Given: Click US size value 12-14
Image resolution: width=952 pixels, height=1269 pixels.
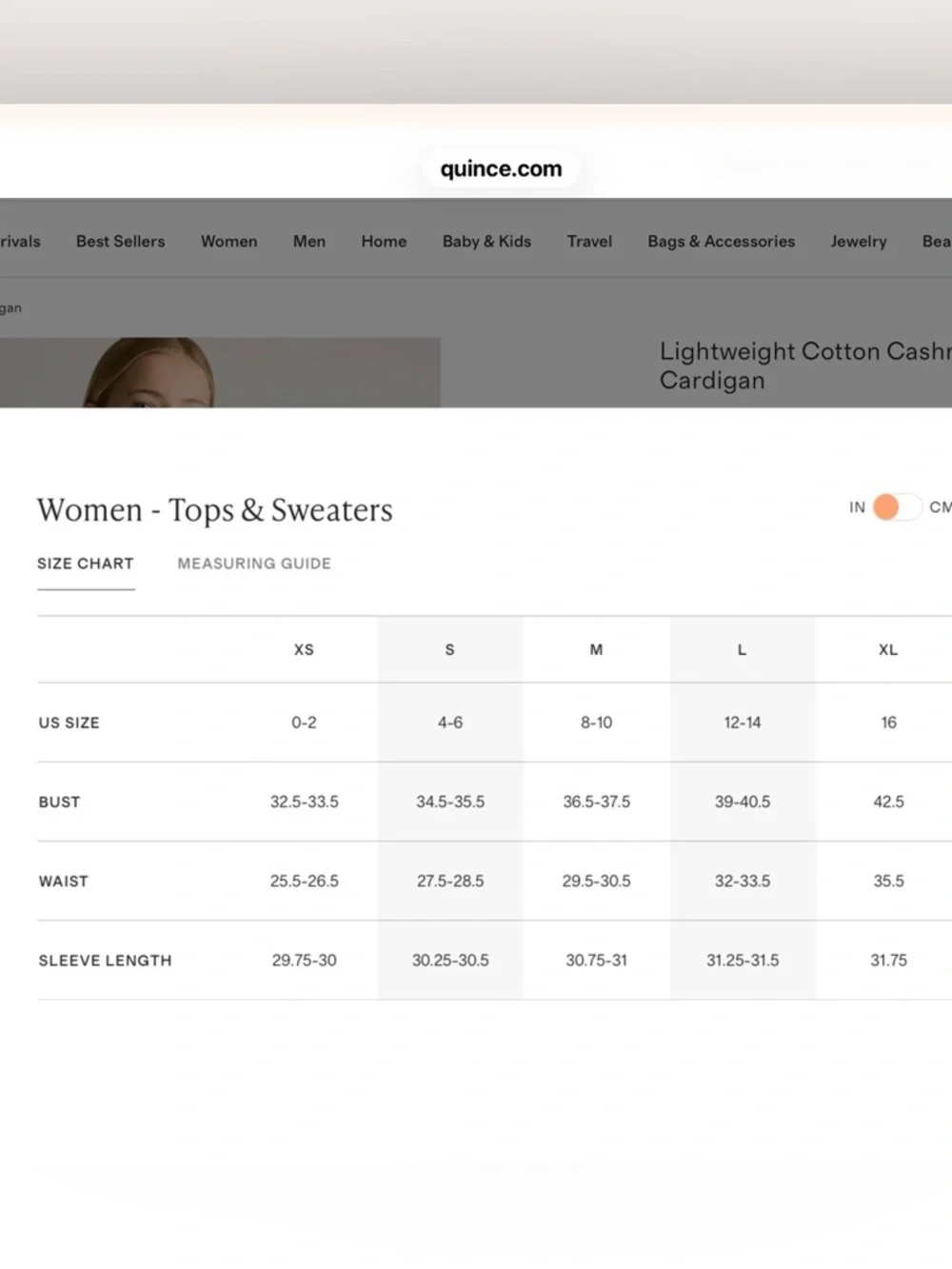Looking at the screenshot, I should (x=743, y=723).
